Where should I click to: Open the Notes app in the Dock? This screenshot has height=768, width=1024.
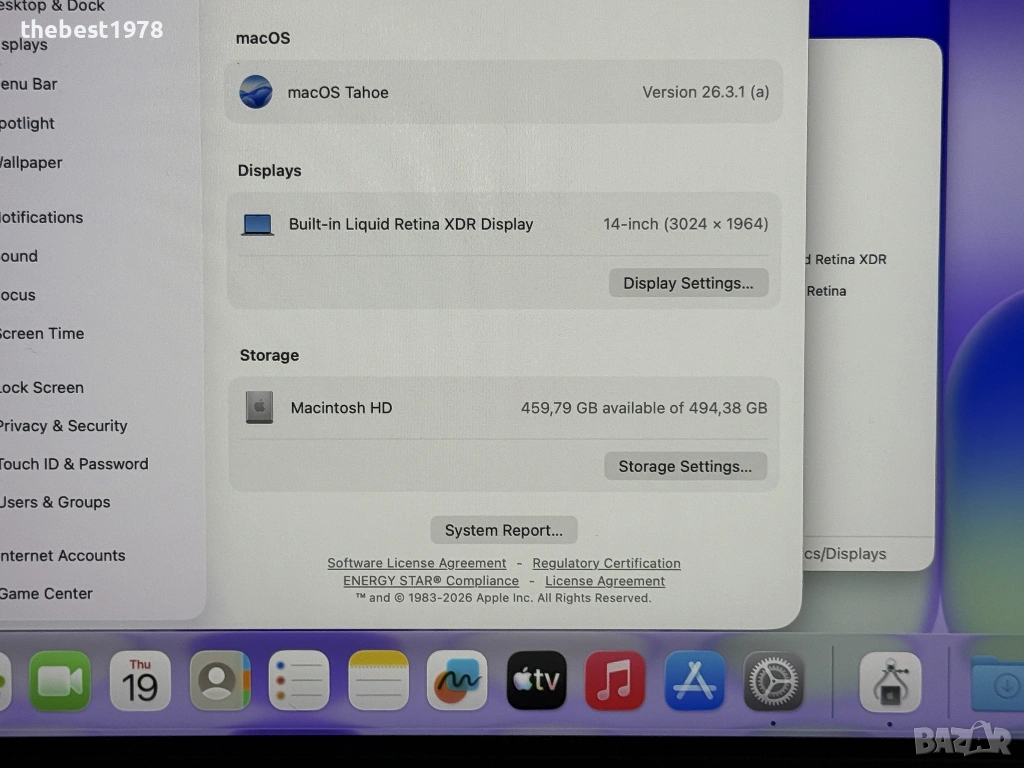coord(378,681)
